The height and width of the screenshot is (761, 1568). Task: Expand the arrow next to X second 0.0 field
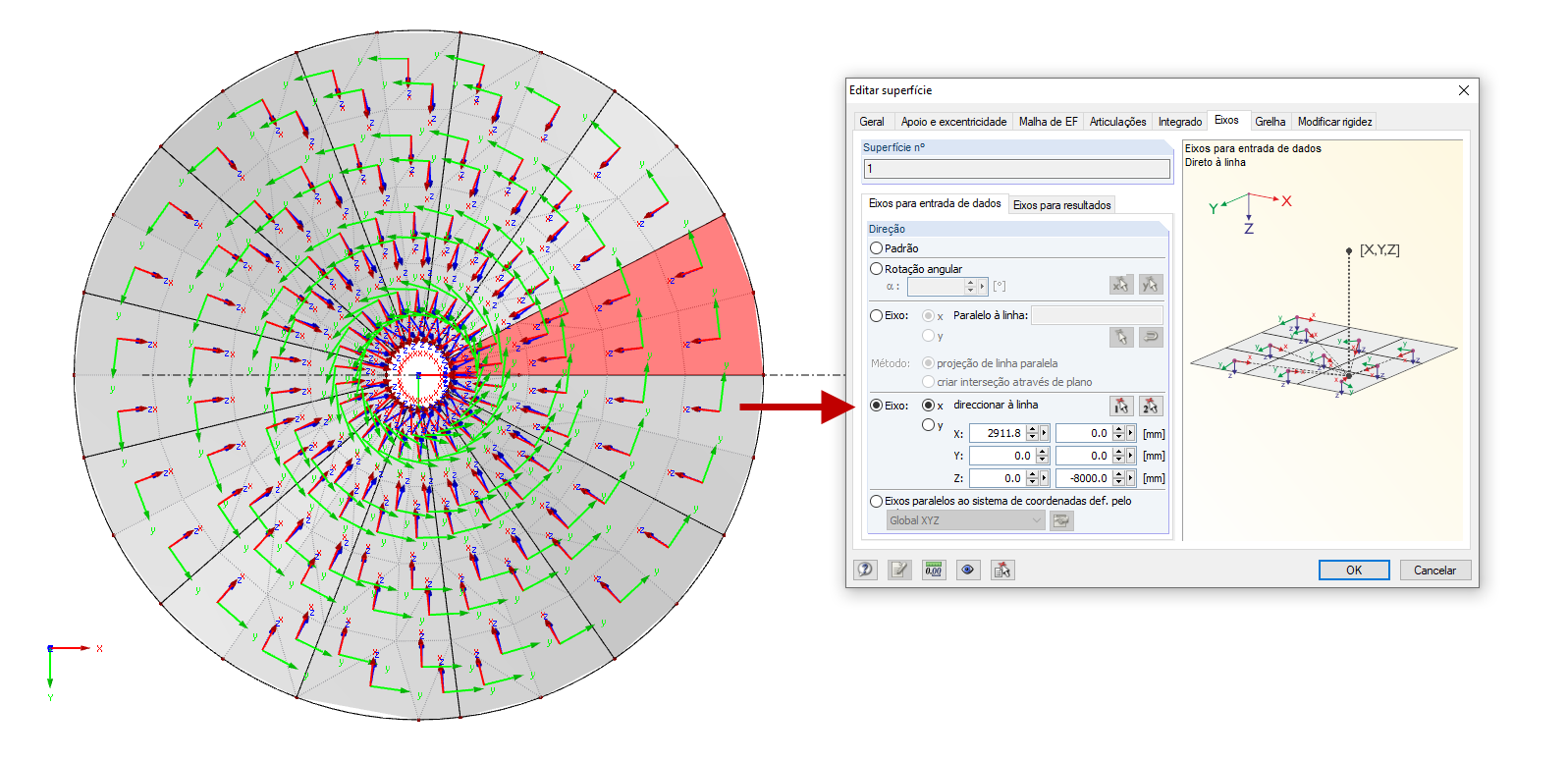click(1131, 433)
